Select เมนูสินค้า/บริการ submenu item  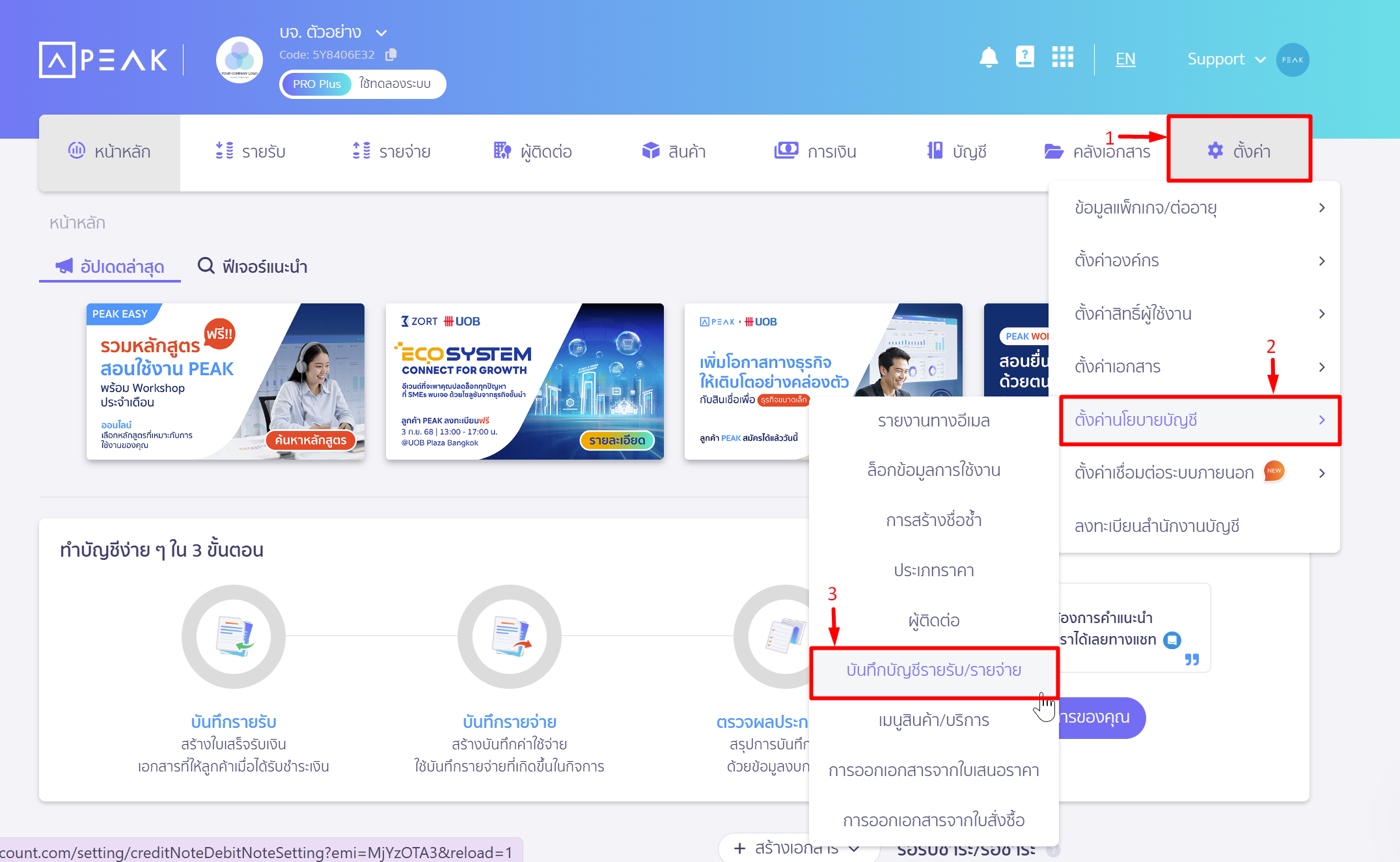point(933,720)
